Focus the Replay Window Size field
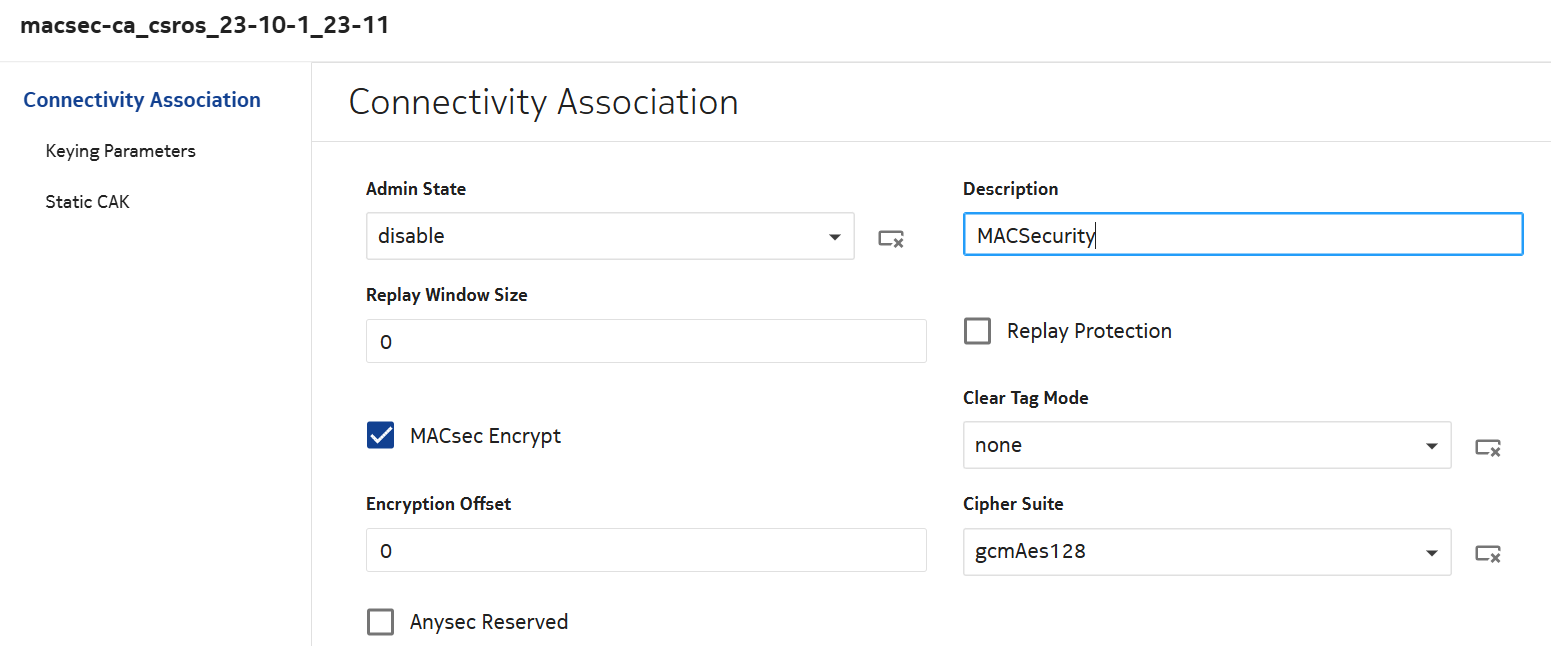 pyautogui.click(x=646, y=341)
